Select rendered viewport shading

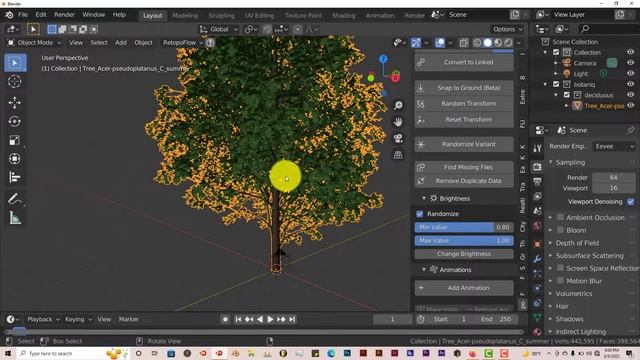[x=508, y=42]
